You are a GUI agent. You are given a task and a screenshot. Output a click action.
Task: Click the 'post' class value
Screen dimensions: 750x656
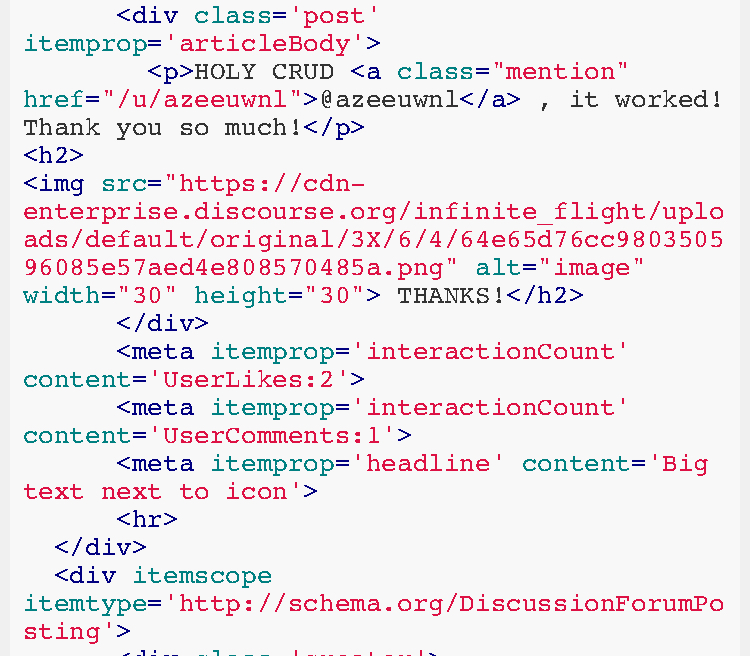coord(334,16)
